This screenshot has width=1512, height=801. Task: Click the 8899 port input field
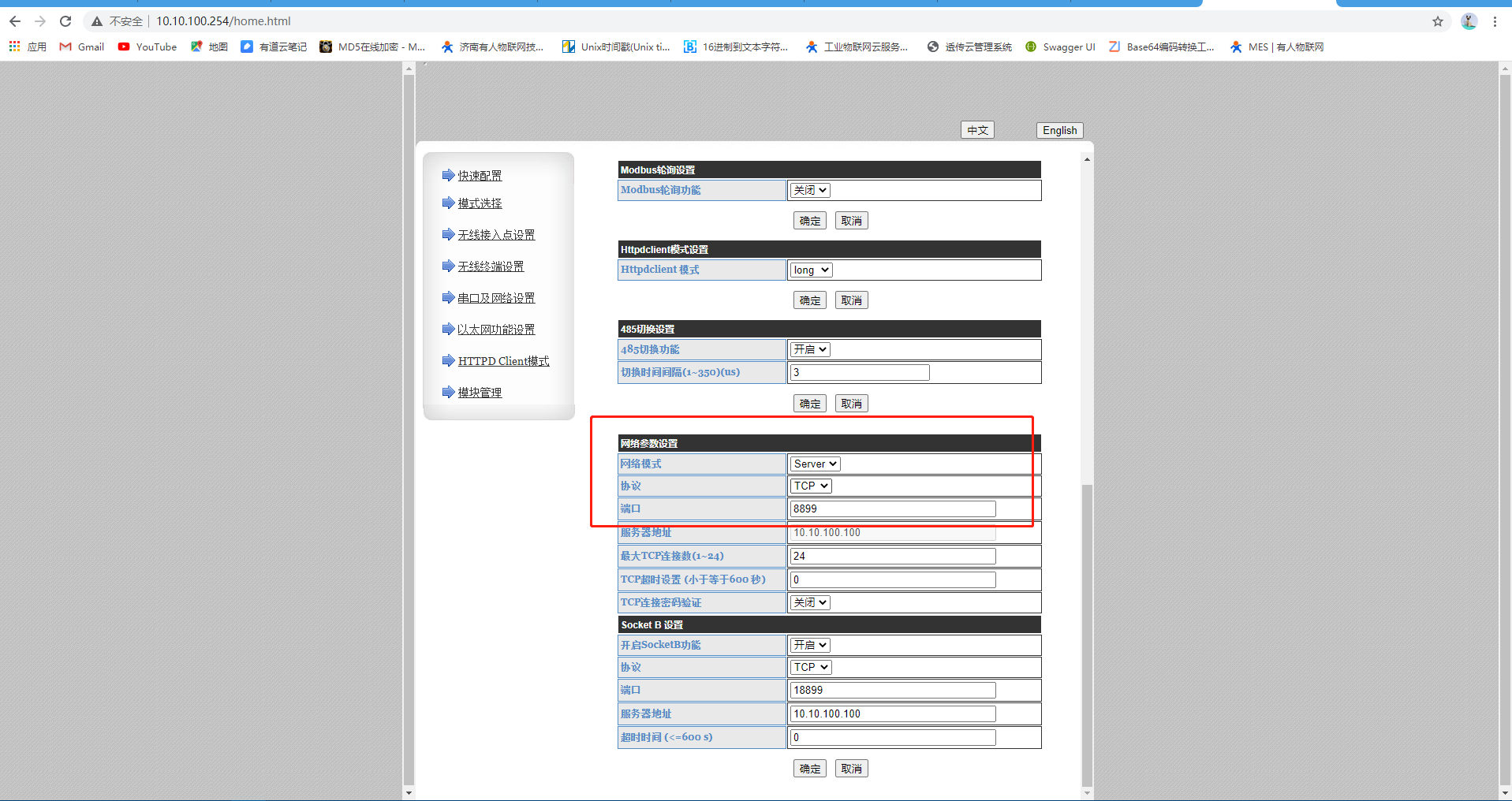pyautogui.click(x=892, y=509)
